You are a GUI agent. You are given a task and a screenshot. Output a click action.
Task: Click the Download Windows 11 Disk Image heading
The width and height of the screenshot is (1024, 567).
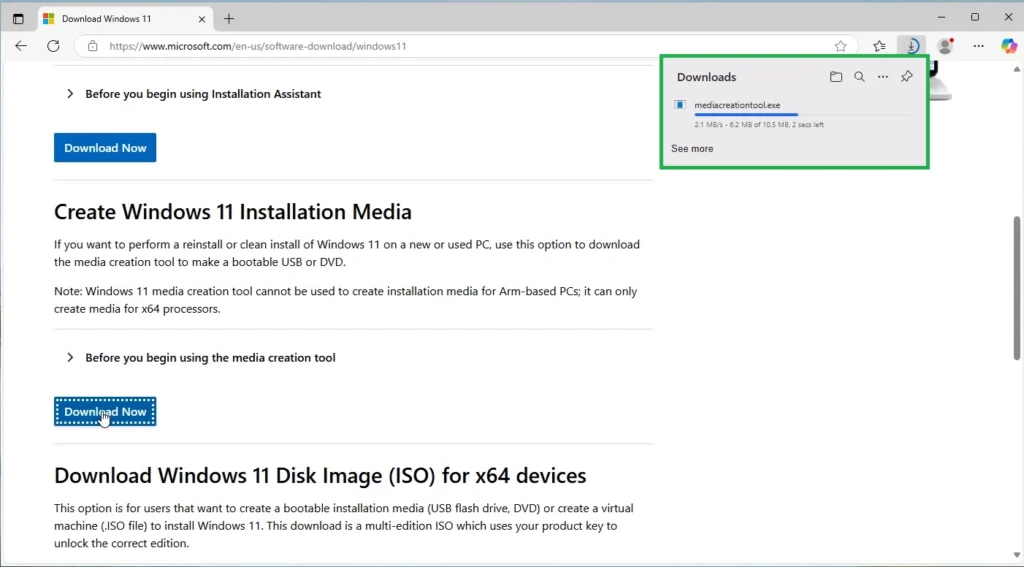pyautogui.click(x=320, y=476)
